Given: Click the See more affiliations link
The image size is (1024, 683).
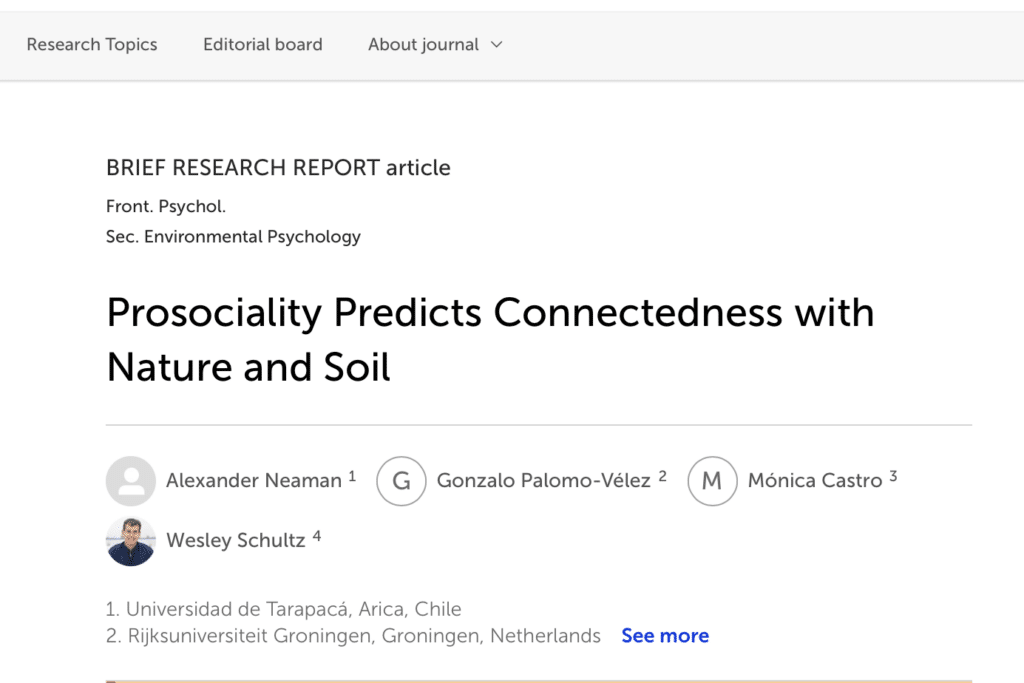Looking at the screenshot, I should click(x=665, y=636).
